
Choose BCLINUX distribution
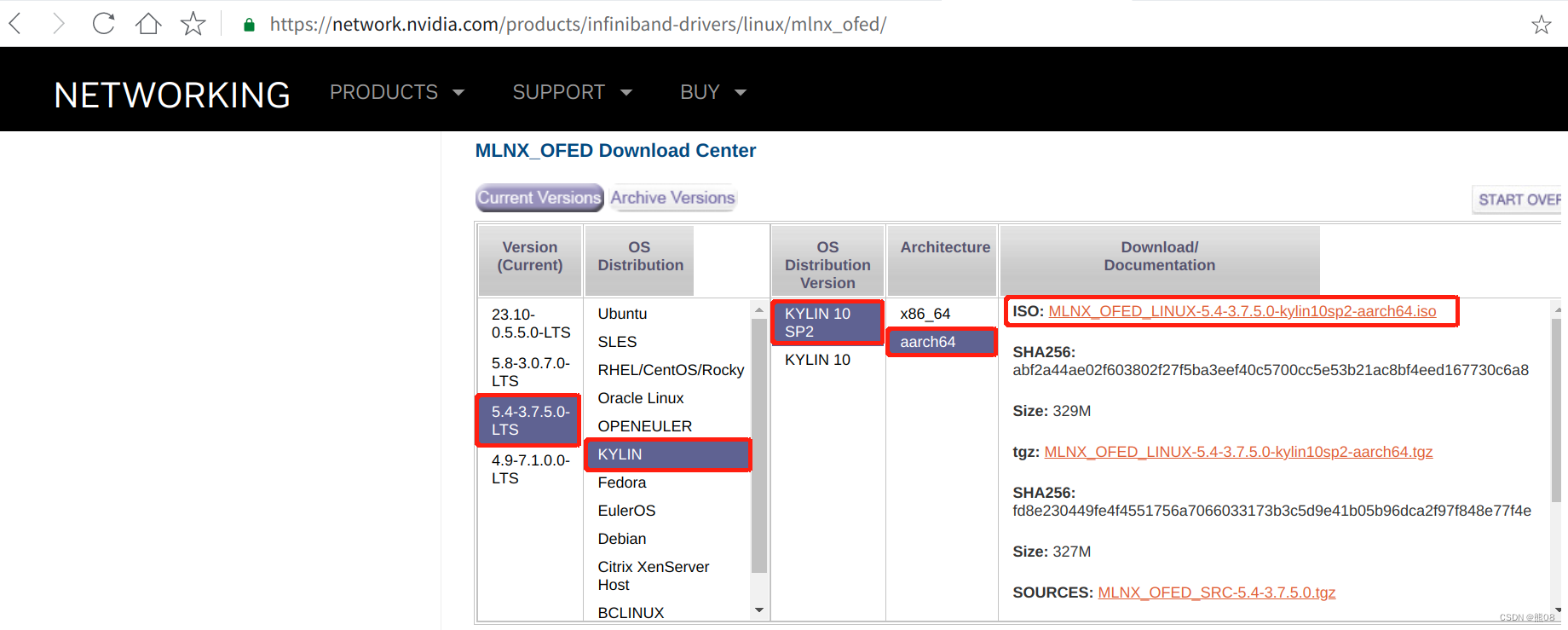[631, 613]
